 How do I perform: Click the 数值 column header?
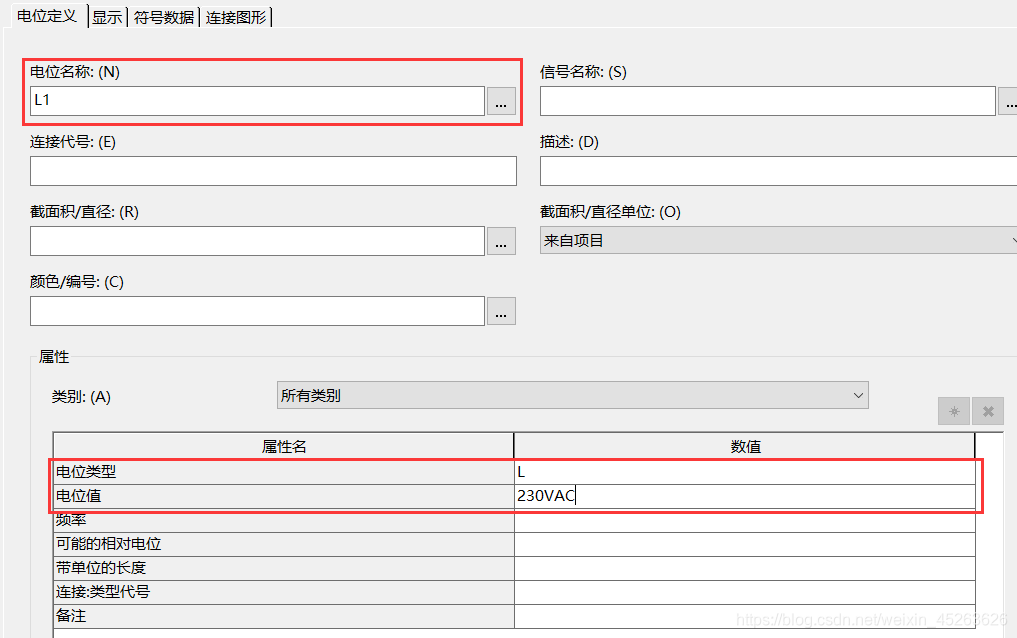pos(745,447)
